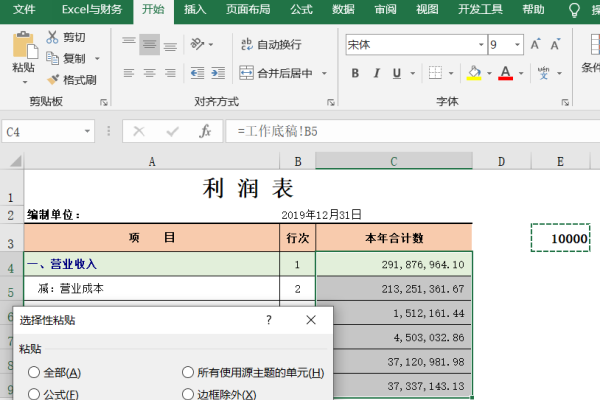This screenshot has height=400, width=600.
Task: Expand merge and center dropdown arrow
Action: [x=324, y=73]
